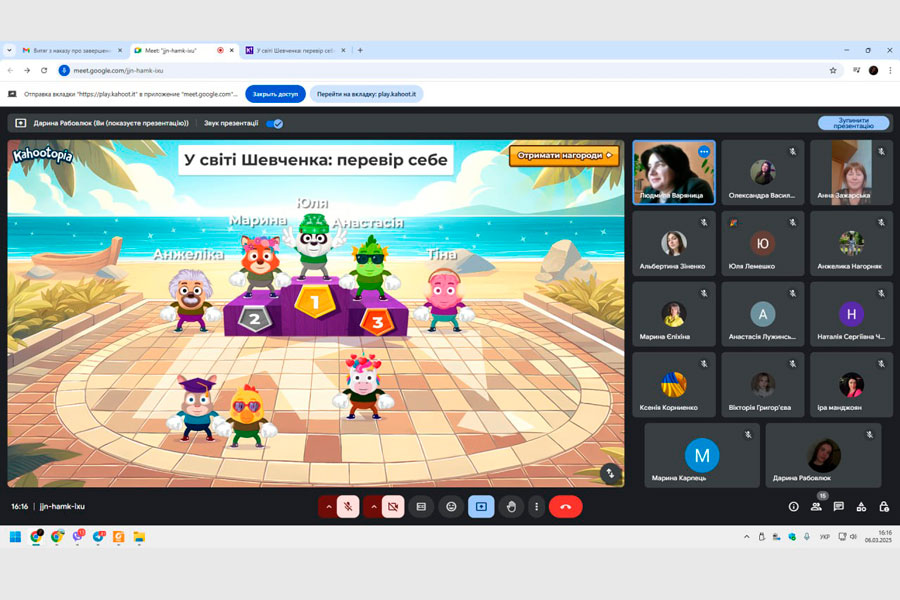Open the activities icon

click(x=861, y=506)
